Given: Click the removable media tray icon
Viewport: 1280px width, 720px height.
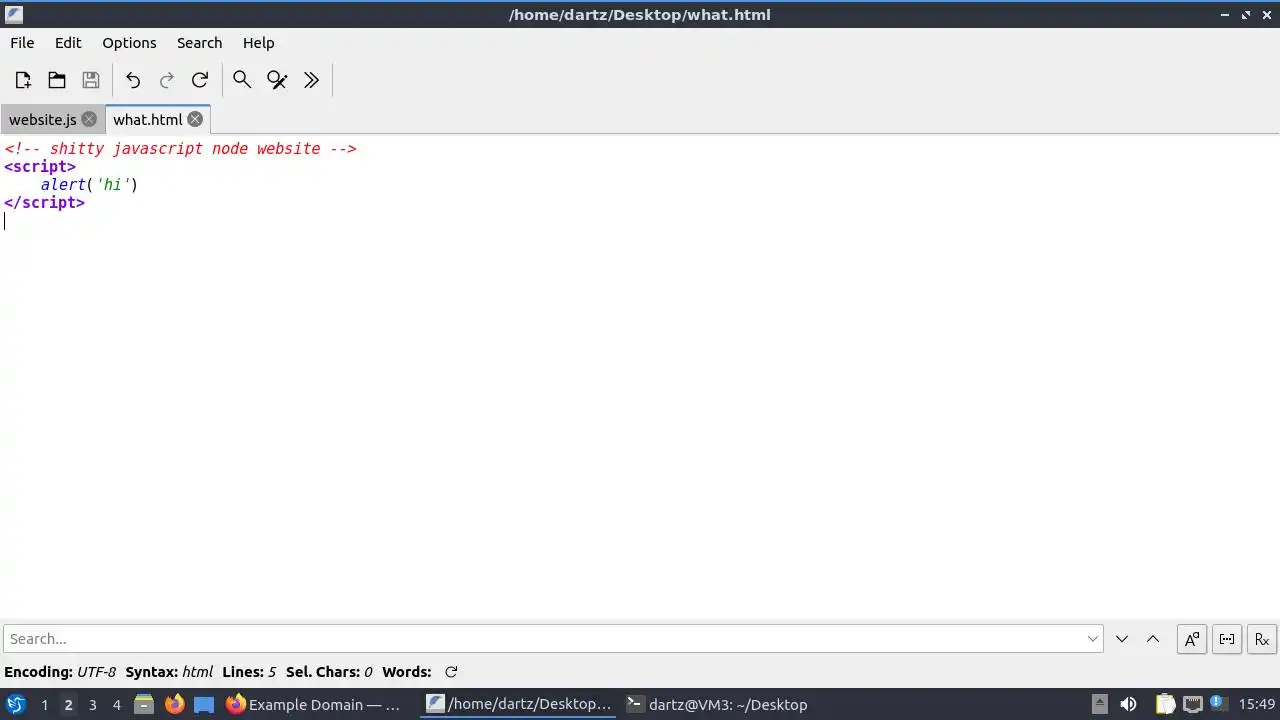Looking at the screenshot, I should click(x=1099, y=704).
